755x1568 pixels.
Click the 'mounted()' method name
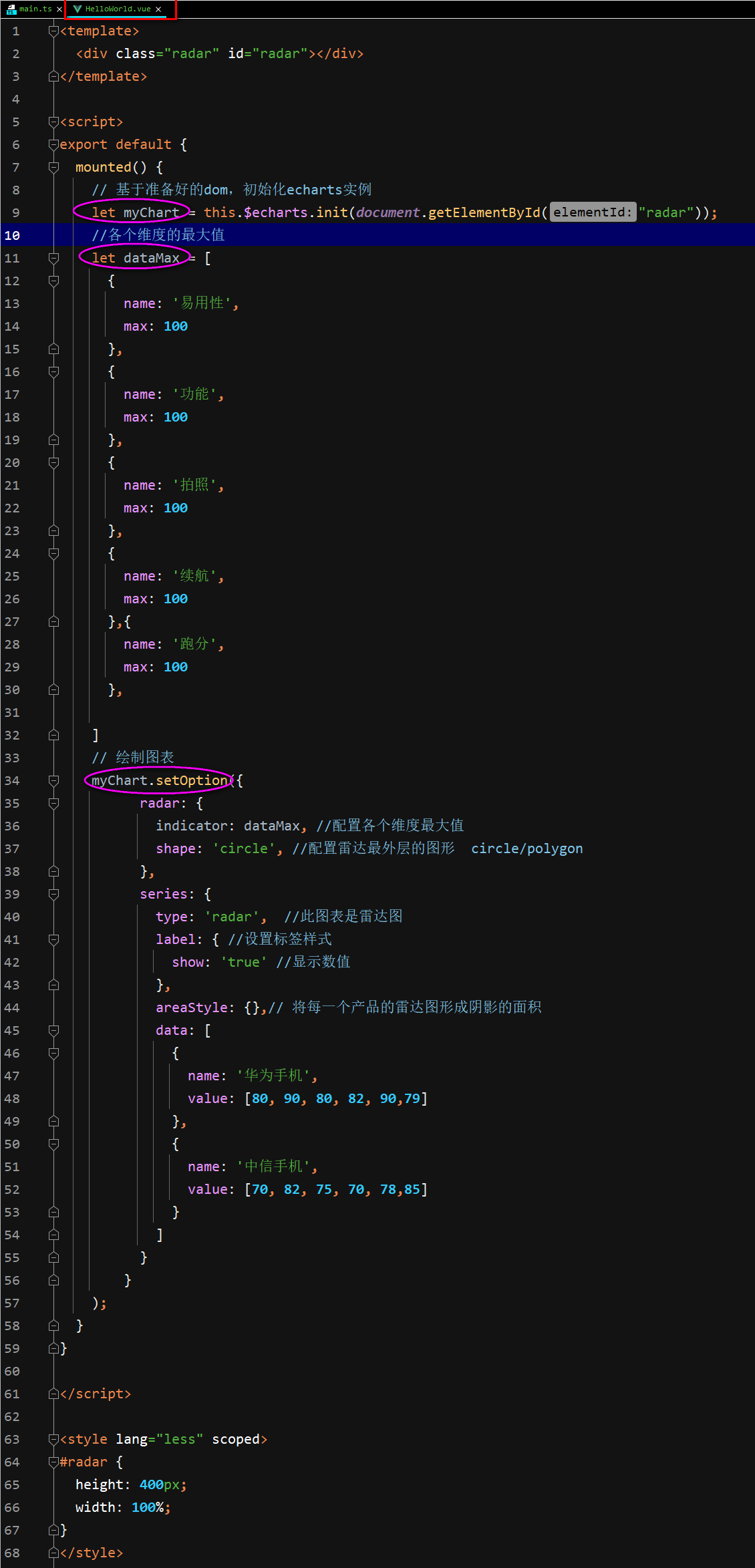[111, 167]
